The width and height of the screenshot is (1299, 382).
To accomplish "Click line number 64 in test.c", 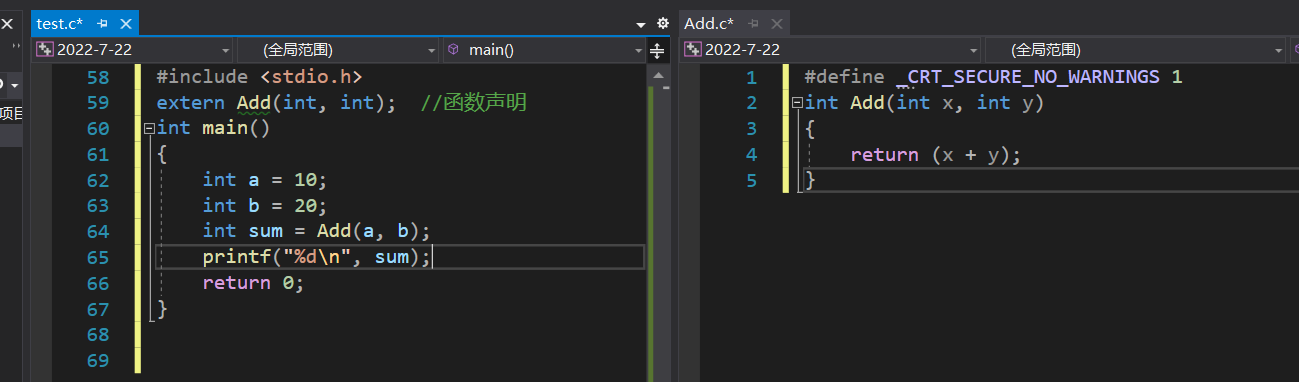I will point(99,231).
